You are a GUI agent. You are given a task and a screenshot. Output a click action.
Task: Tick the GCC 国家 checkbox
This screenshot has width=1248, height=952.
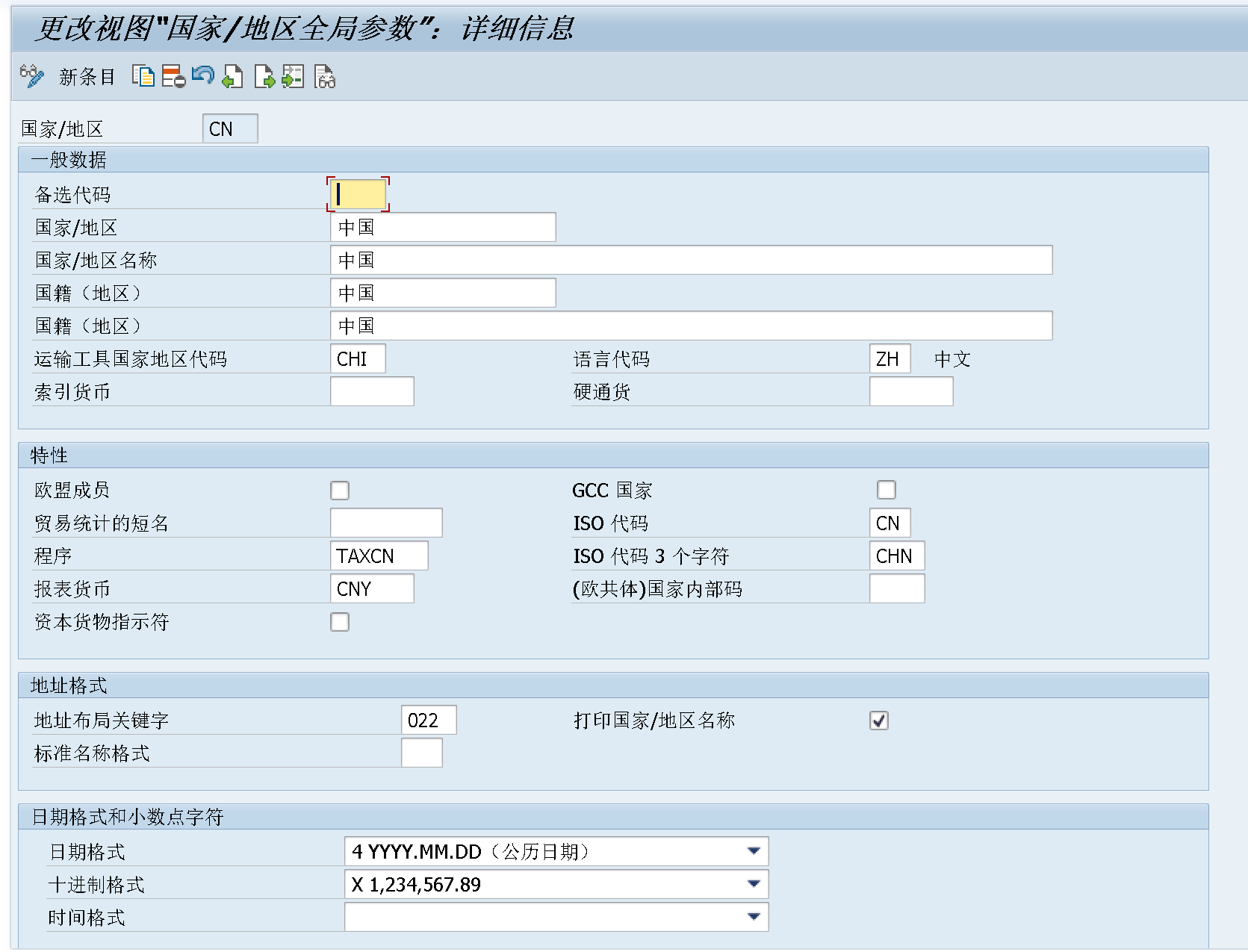887,490
